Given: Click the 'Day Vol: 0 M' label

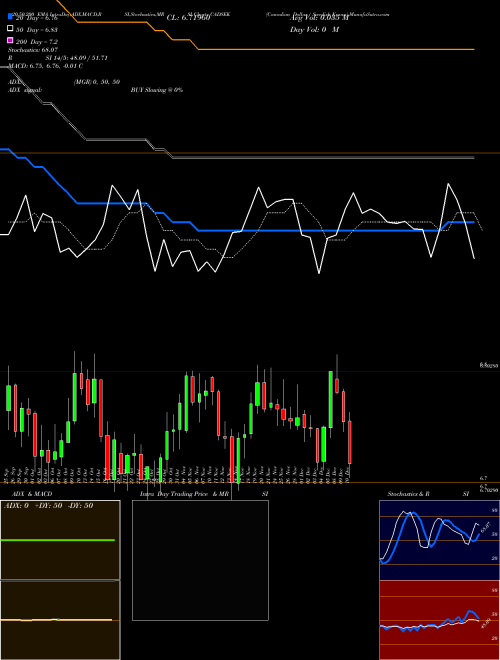Looking at the screenshot, I should tap(314, 29).
